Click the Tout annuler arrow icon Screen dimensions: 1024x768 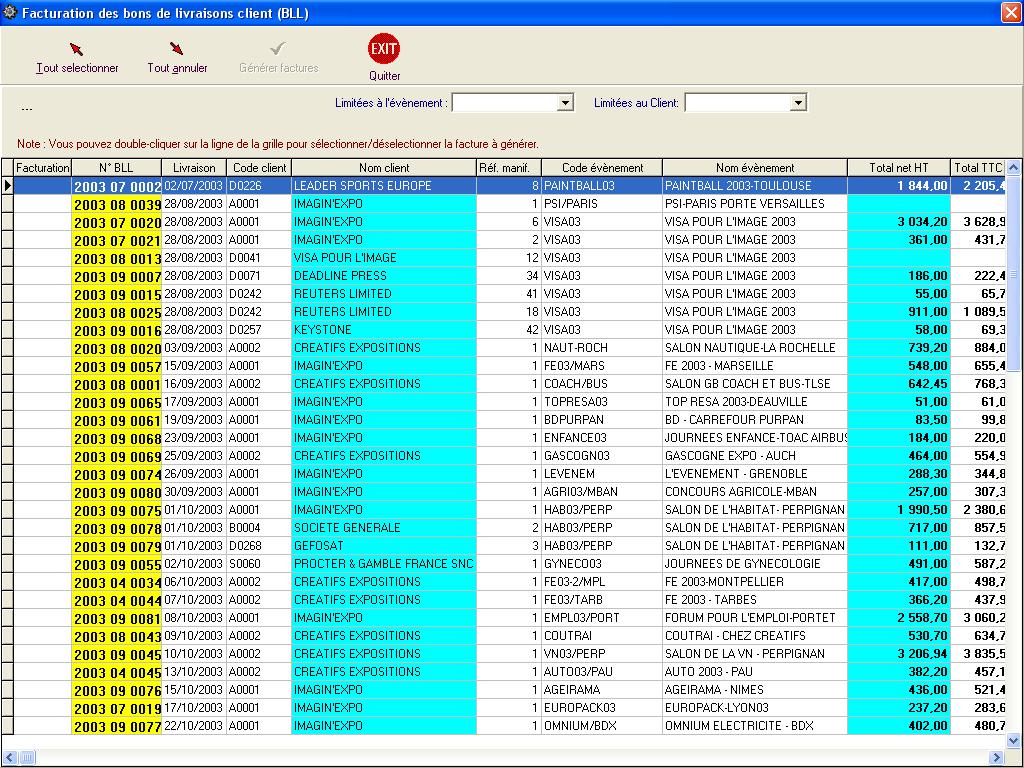point(176,48)
